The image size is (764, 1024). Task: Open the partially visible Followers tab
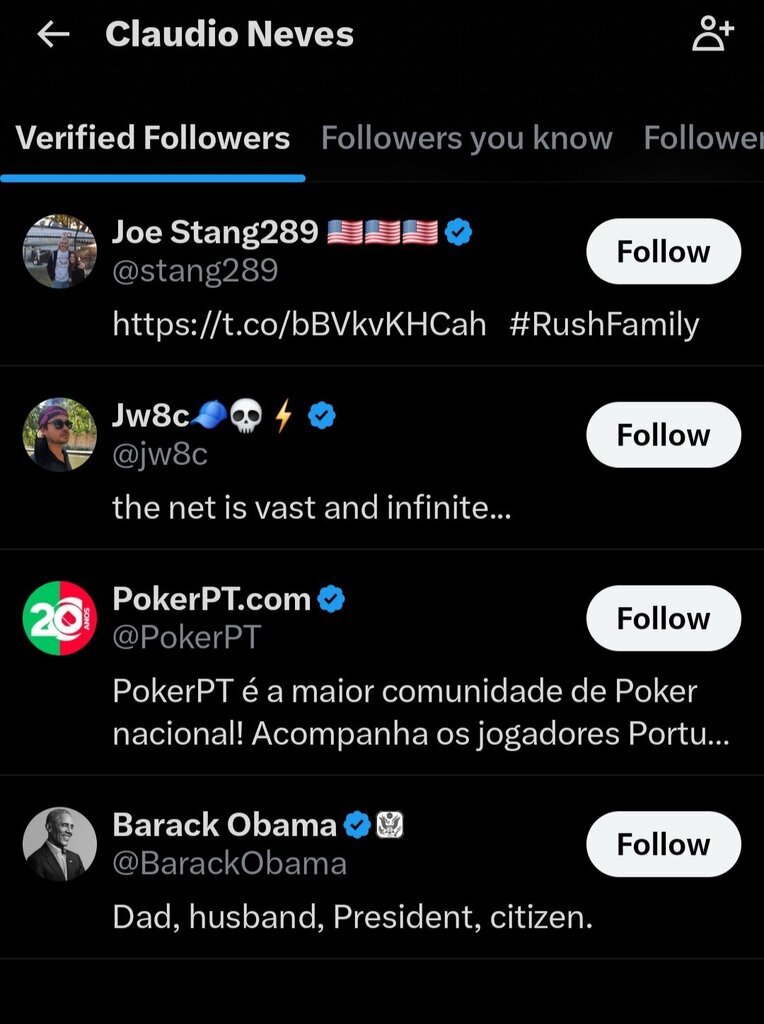coord(702,138)
